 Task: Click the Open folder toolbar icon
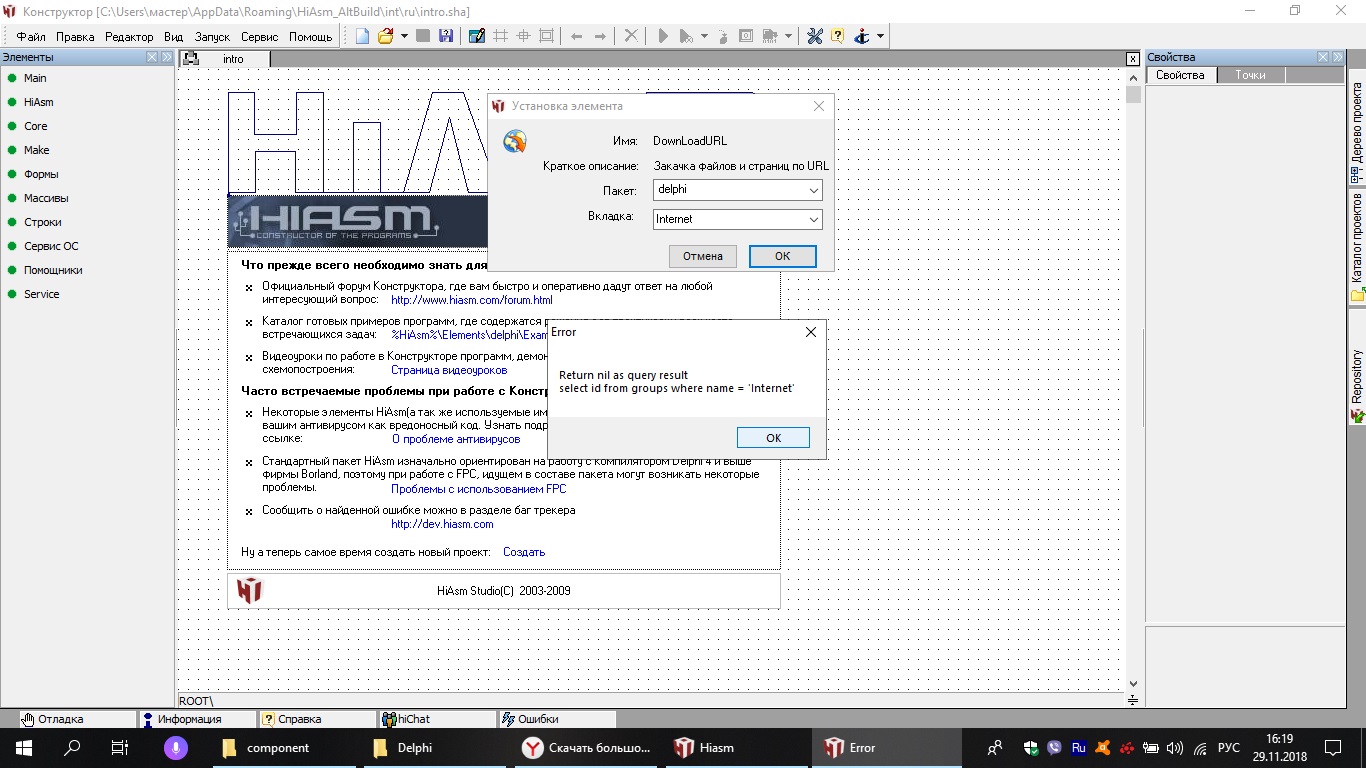point(385,36)
